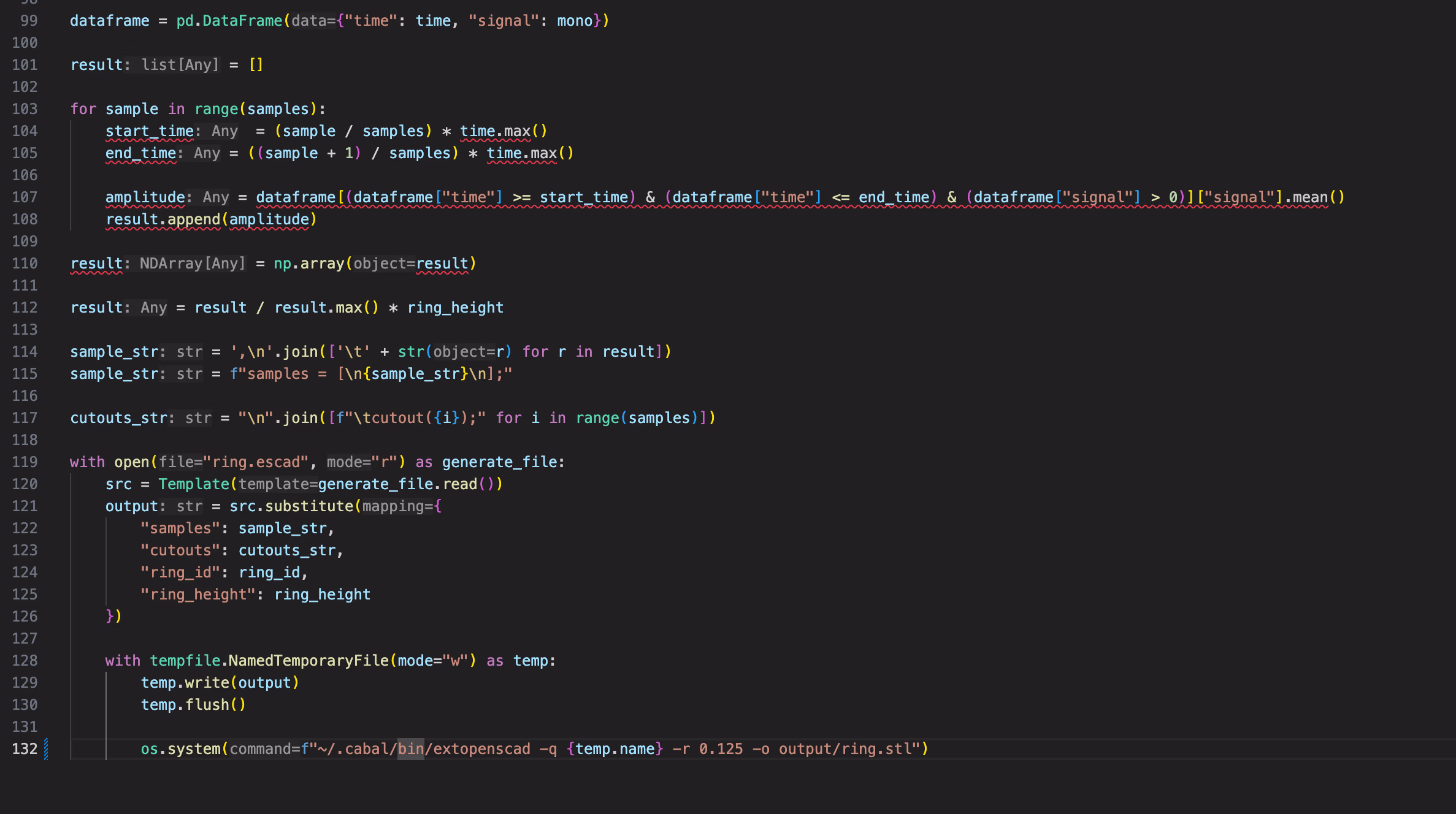Click the cutouts_str variable on line 117

(118, 417)
